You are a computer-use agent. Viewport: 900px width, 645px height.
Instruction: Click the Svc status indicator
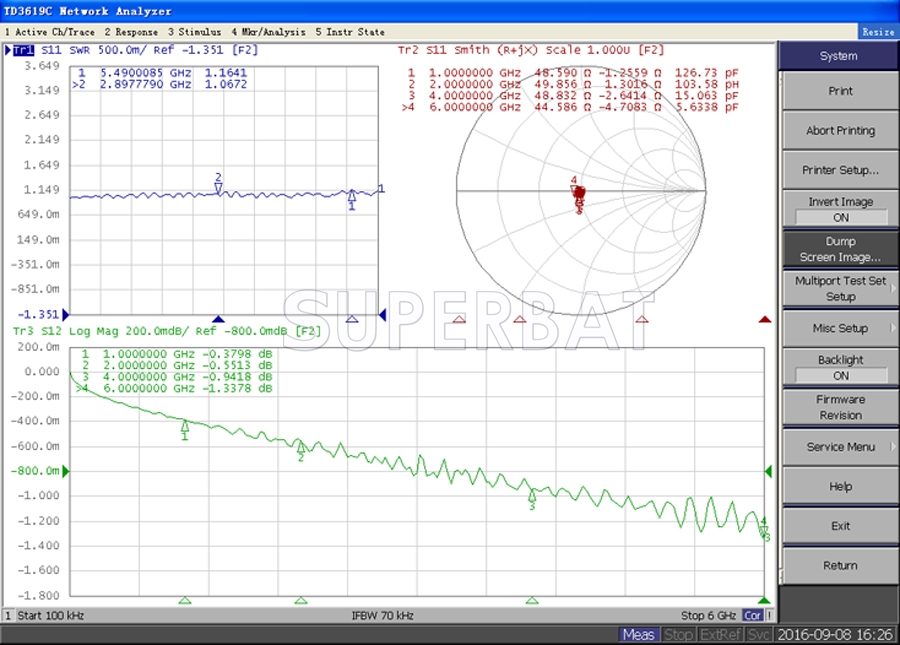coord(758,635)
